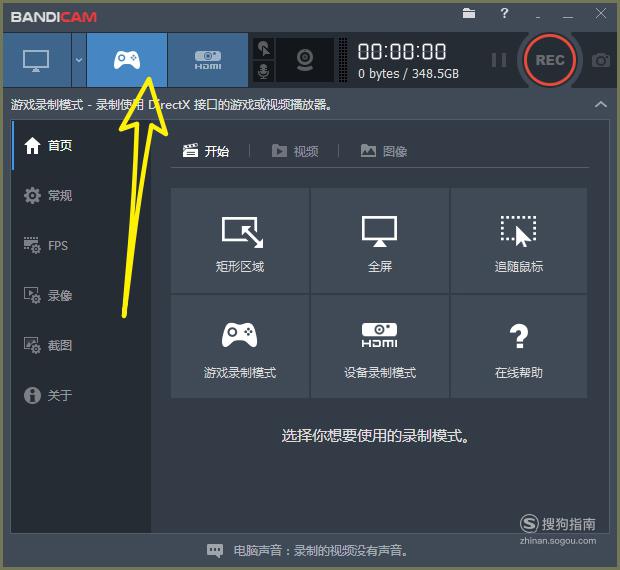Start recording with the REC button
620x570 pixels.
[550, 60]
